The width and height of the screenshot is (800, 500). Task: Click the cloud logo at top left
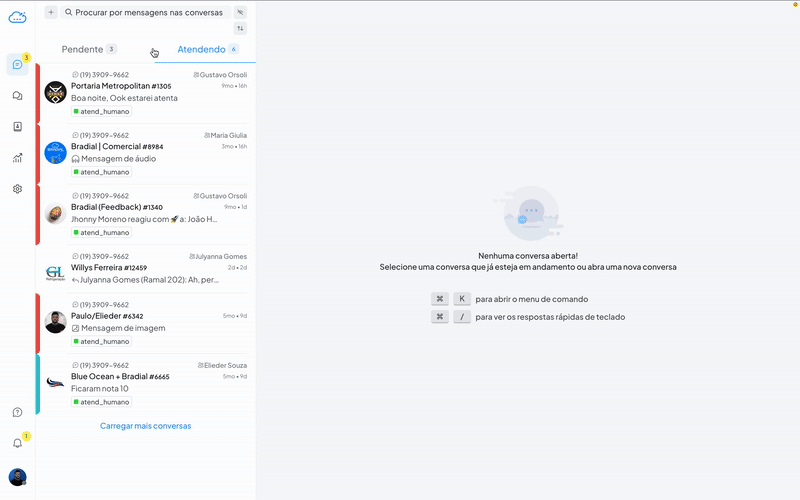(17, 16)
